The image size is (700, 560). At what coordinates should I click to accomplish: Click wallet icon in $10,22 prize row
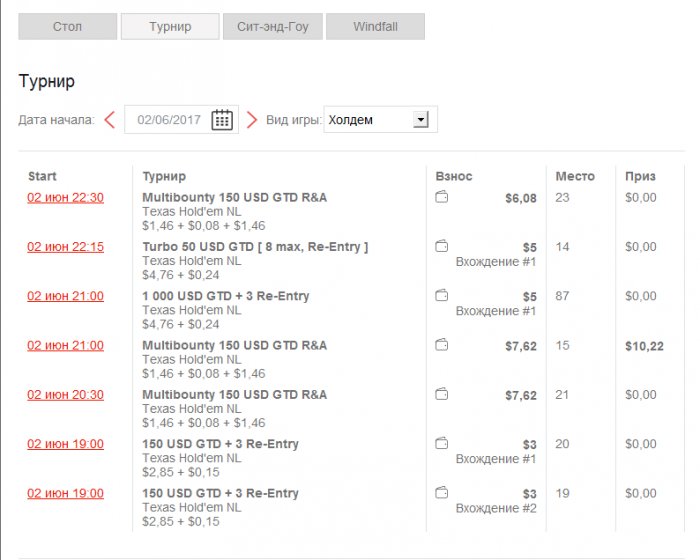pos(441,345)
